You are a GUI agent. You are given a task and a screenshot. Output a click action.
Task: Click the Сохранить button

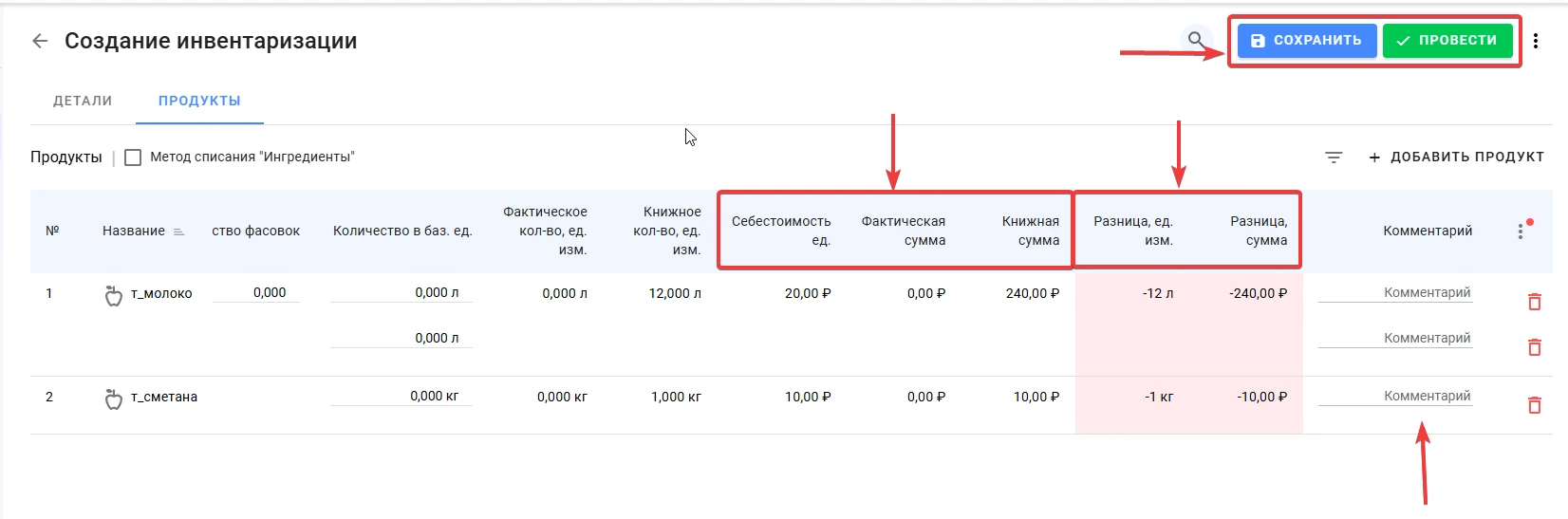1307,41
